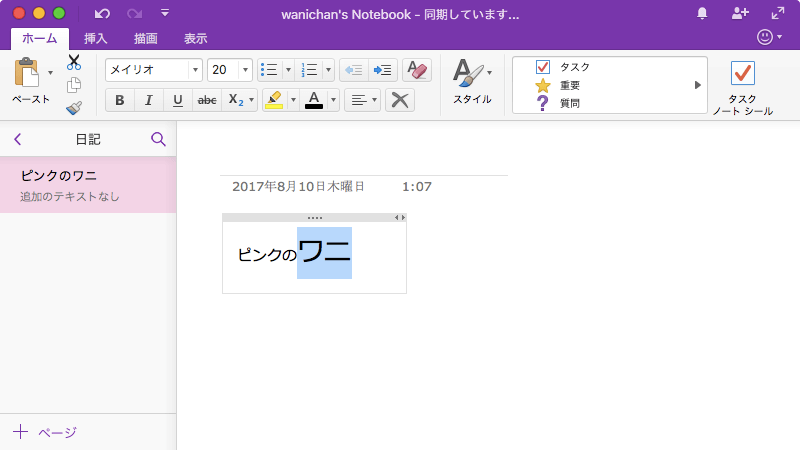The width and height of the screenshot is (800, 450).
Task: Expand the bullet style dropdown
Action: point(288,70)
